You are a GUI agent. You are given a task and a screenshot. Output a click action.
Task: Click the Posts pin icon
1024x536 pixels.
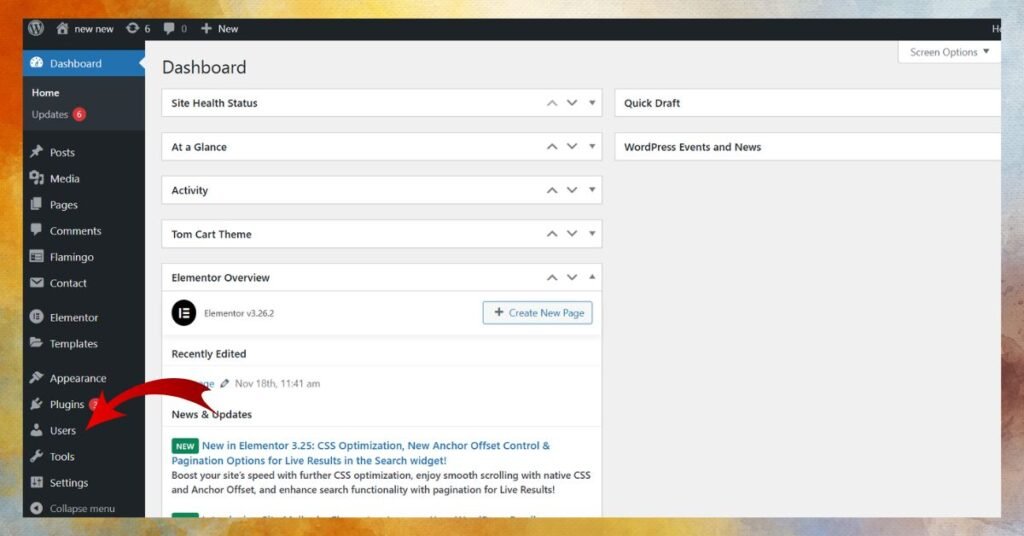pyautogui.click(x=37, y=151)
